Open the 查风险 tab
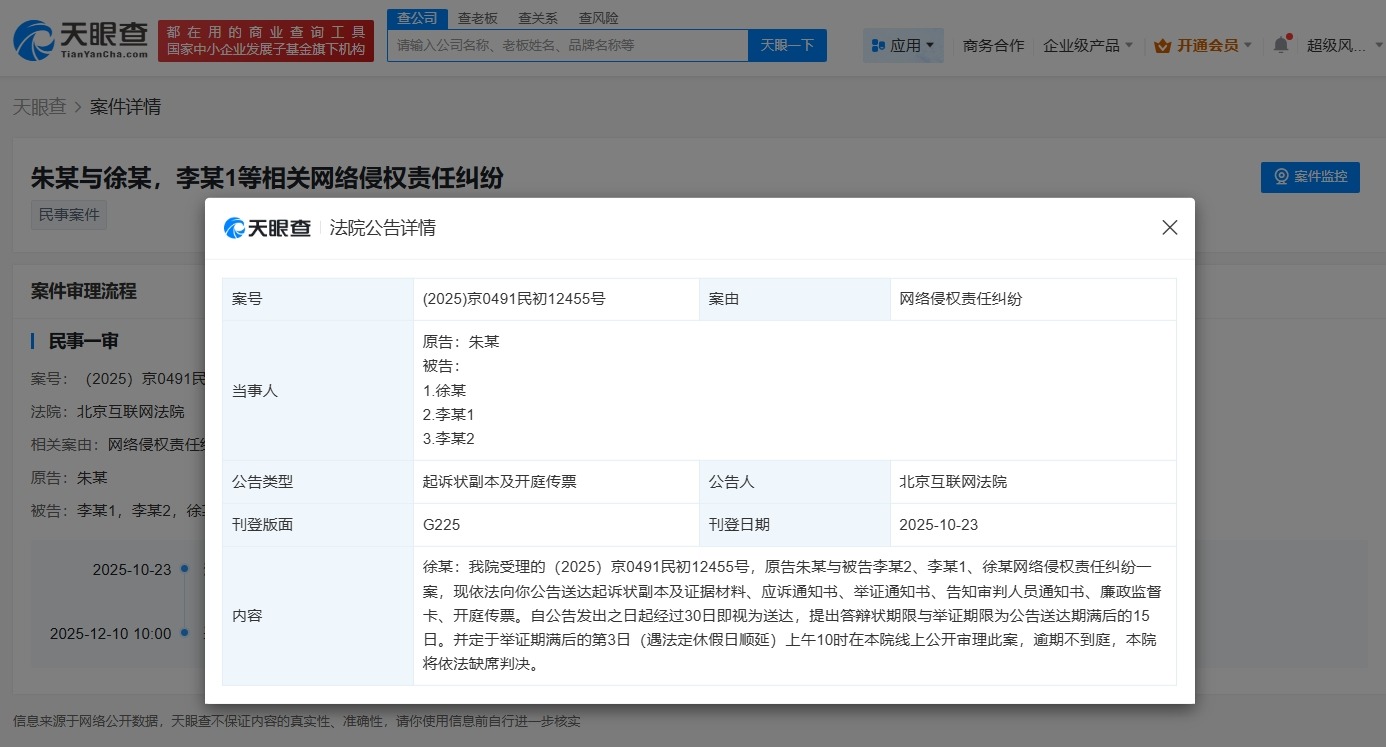The image size is (1386, 747). pyautogui.click(x=598, y=17)
